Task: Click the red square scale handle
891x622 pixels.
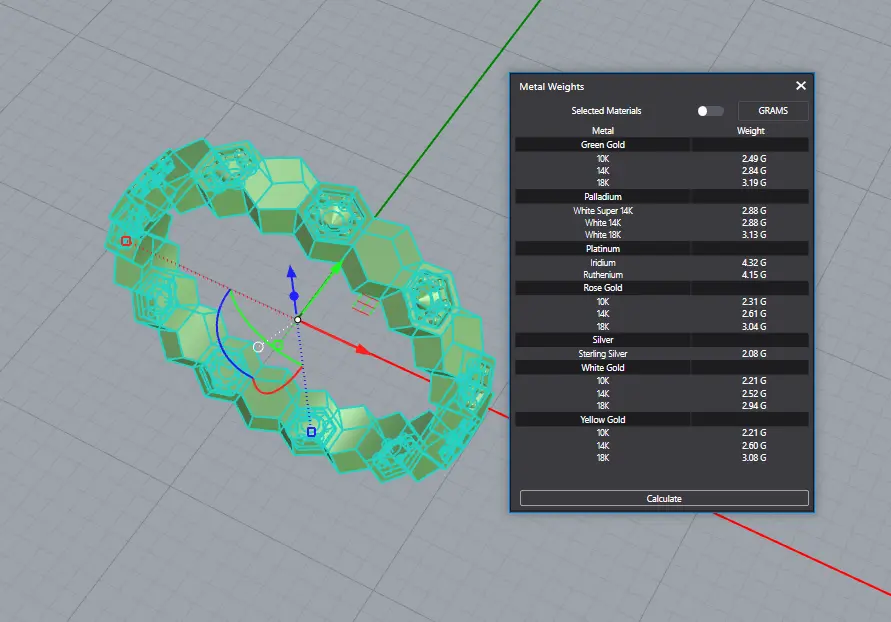Action: pos(126,241)
